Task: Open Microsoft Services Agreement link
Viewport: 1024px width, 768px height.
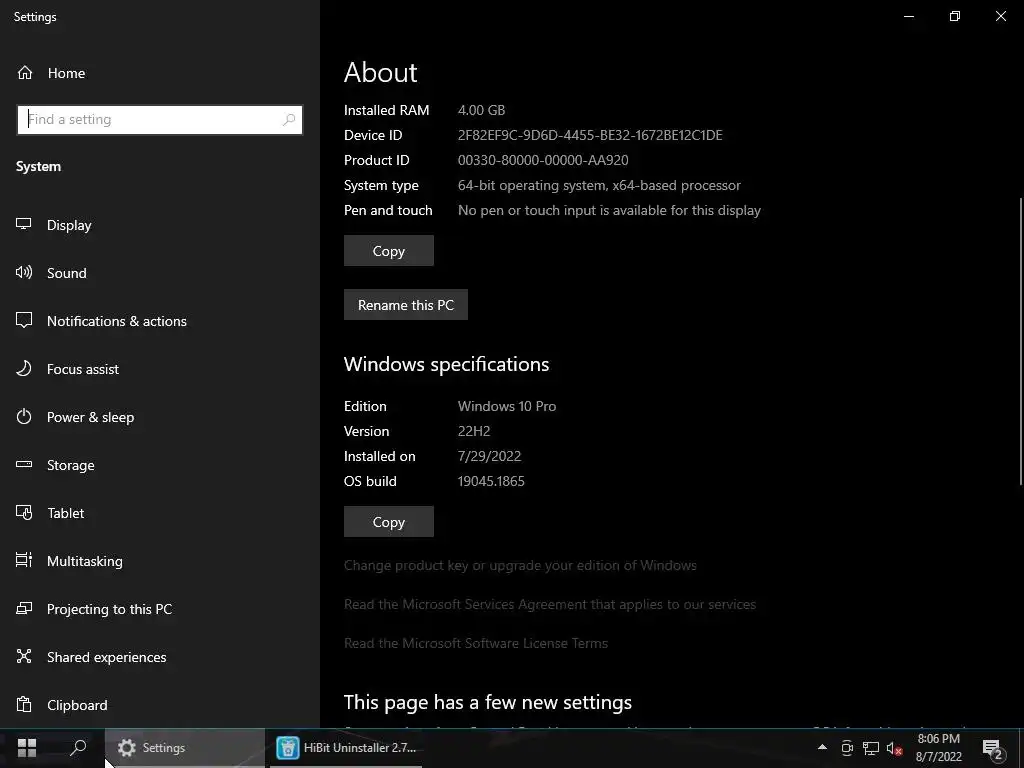Action: (550, 605)
